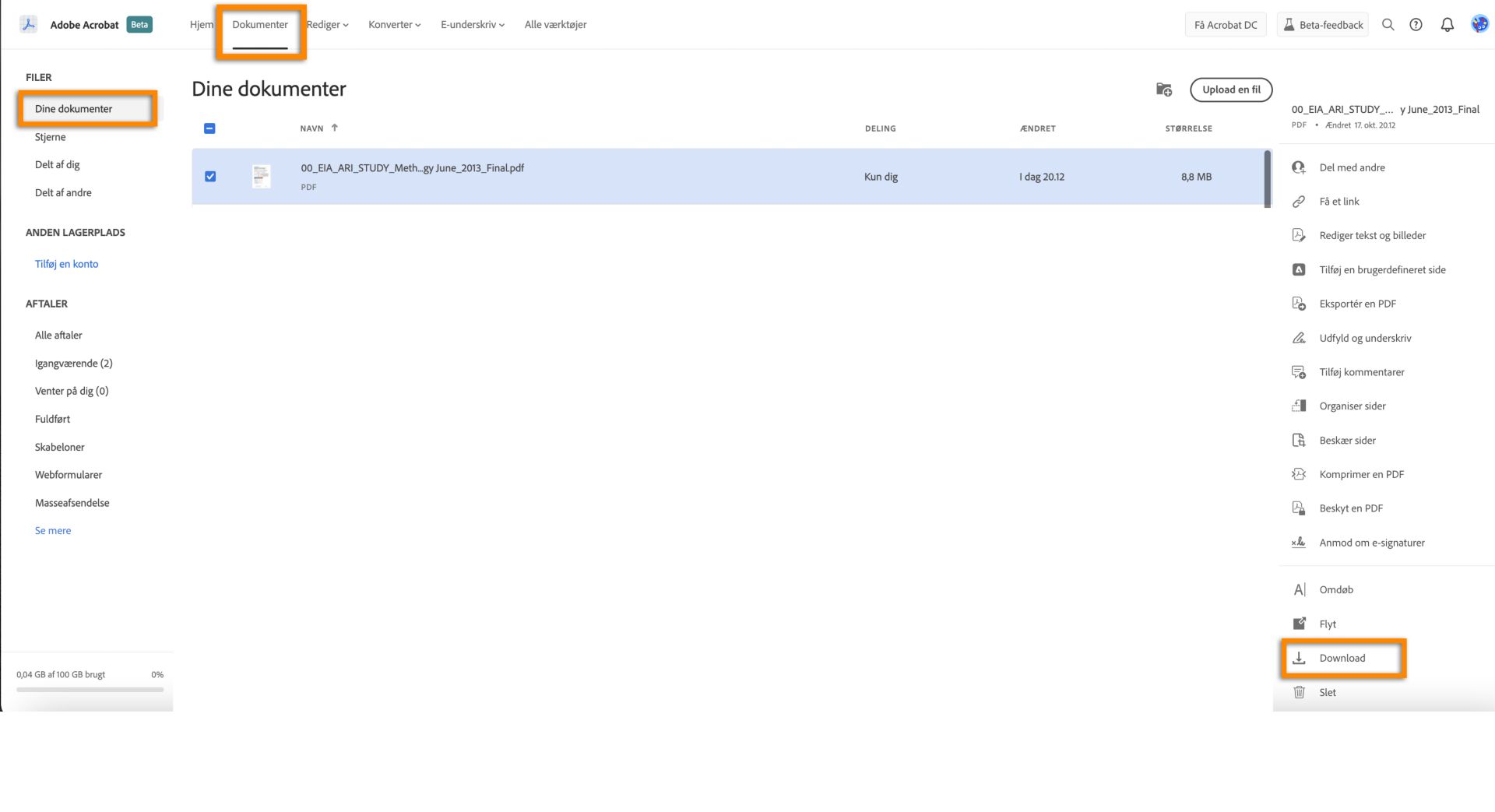The width and height of the screenshot is (1495, 812).
Task: Click the Komprimer en PDF icon
Action: pos(1299,474)
